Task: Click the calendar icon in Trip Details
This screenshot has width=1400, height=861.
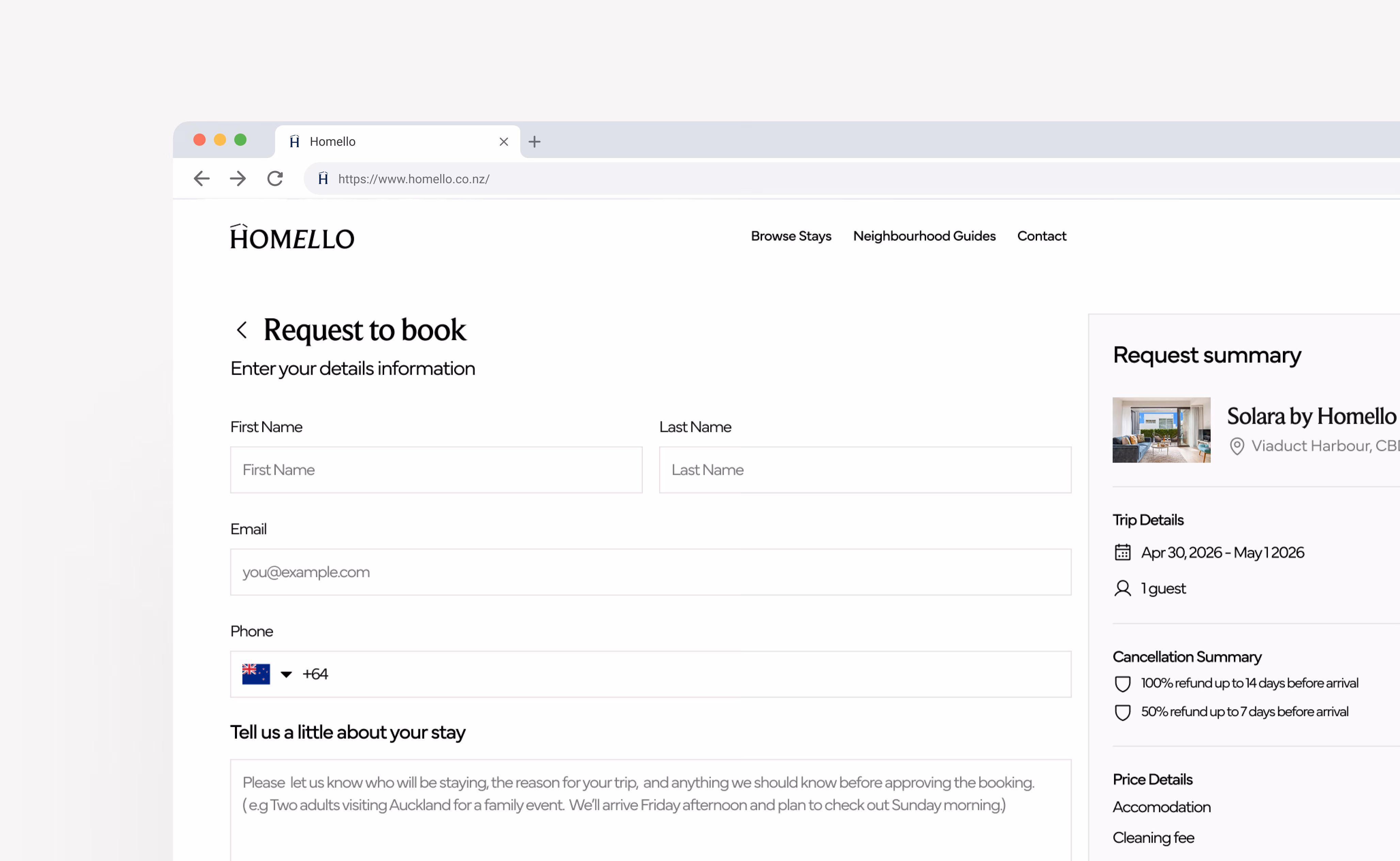Action: tap(1123, 552)
